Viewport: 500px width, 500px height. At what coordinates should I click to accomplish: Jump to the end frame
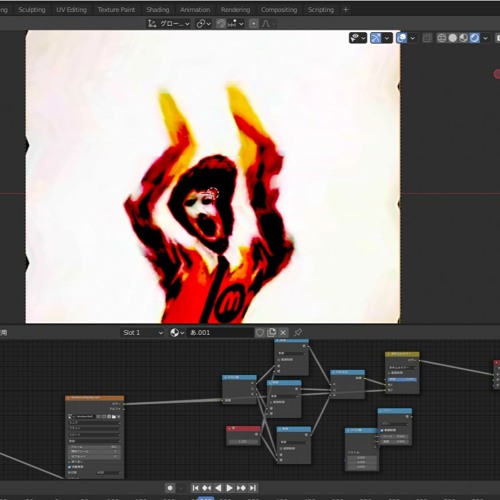(x=253, y=488)
